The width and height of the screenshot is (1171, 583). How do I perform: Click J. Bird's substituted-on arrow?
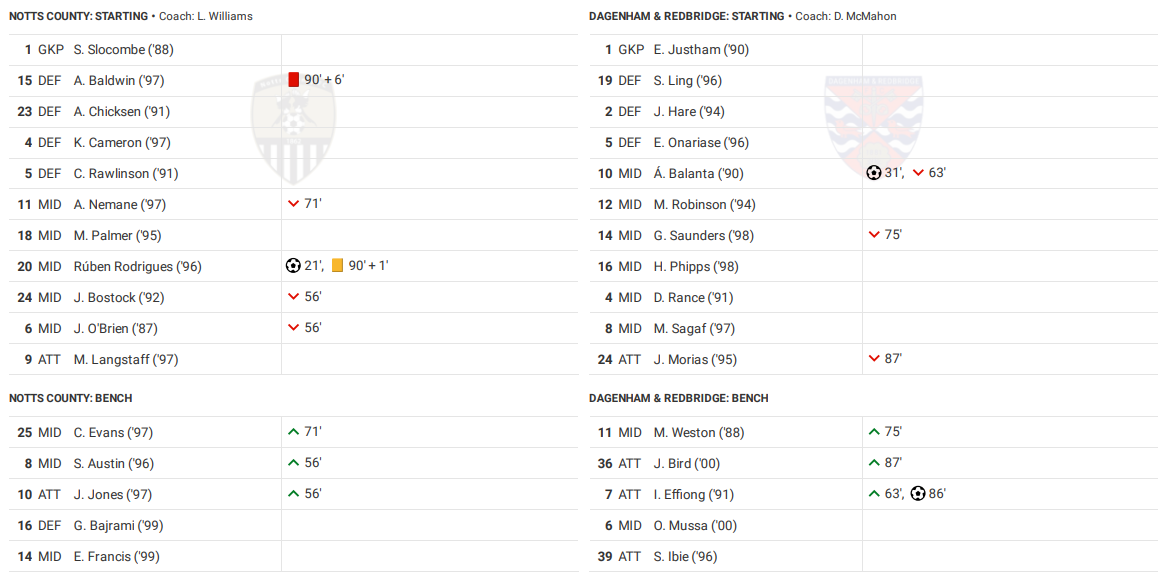pos(874,463)
